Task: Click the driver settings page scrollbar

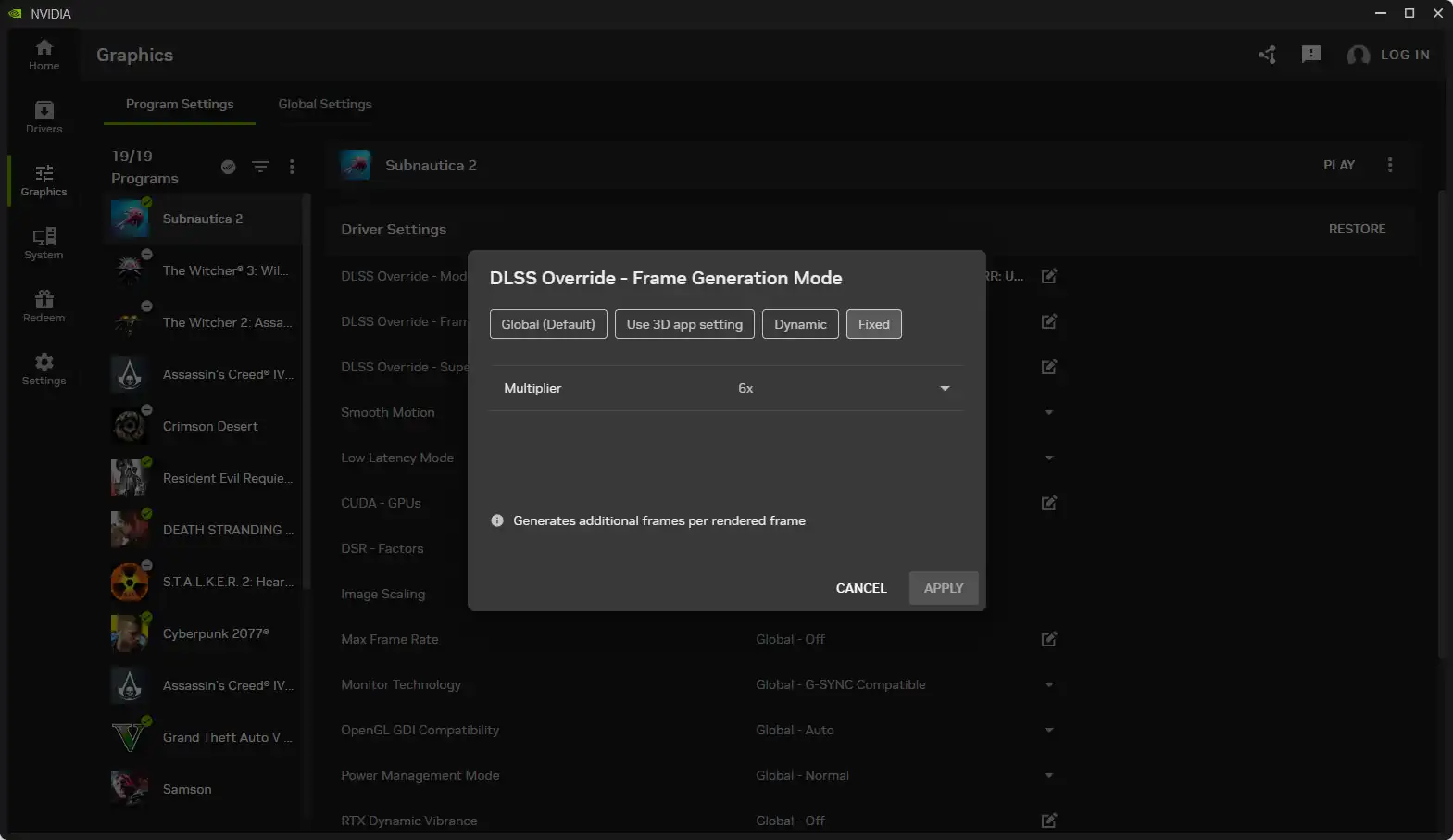Action: point(1441,424)
